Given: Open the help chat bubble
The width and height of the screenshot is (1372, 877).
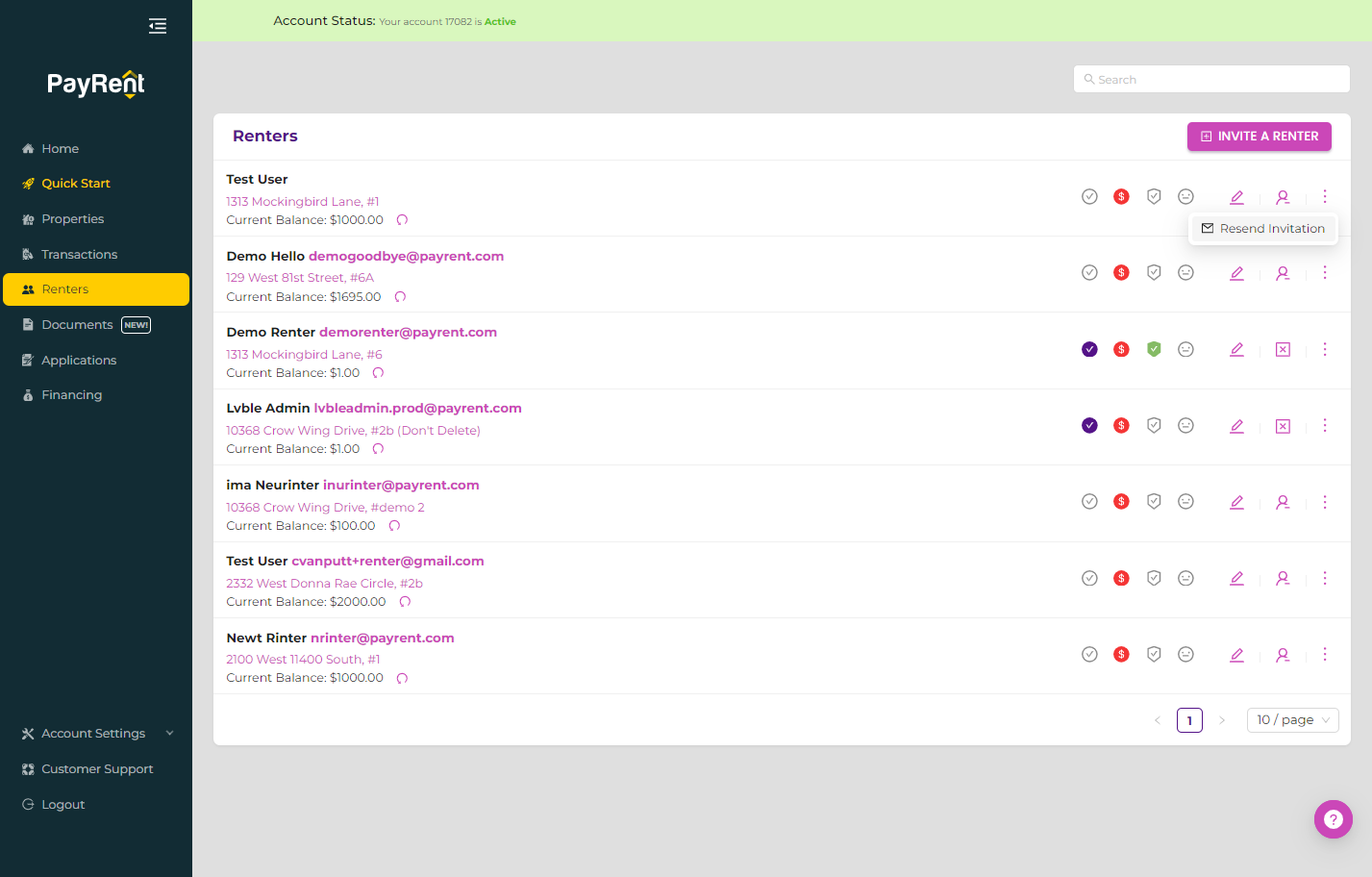Looking at the screenshot, I should 1334,819.
